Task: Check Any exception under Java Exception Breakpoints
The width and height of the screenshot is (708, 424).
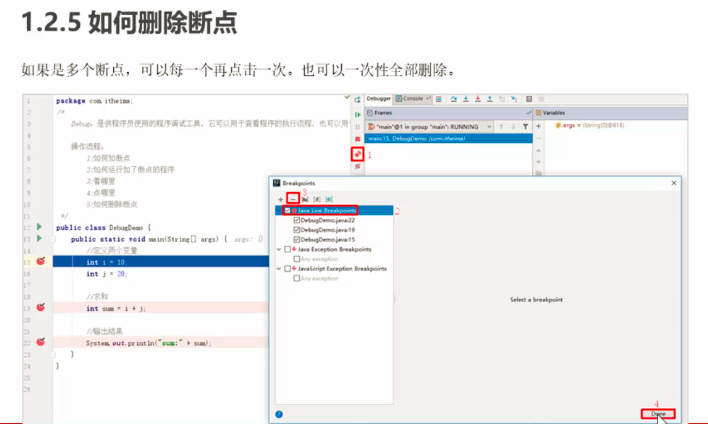Action: 297,259
